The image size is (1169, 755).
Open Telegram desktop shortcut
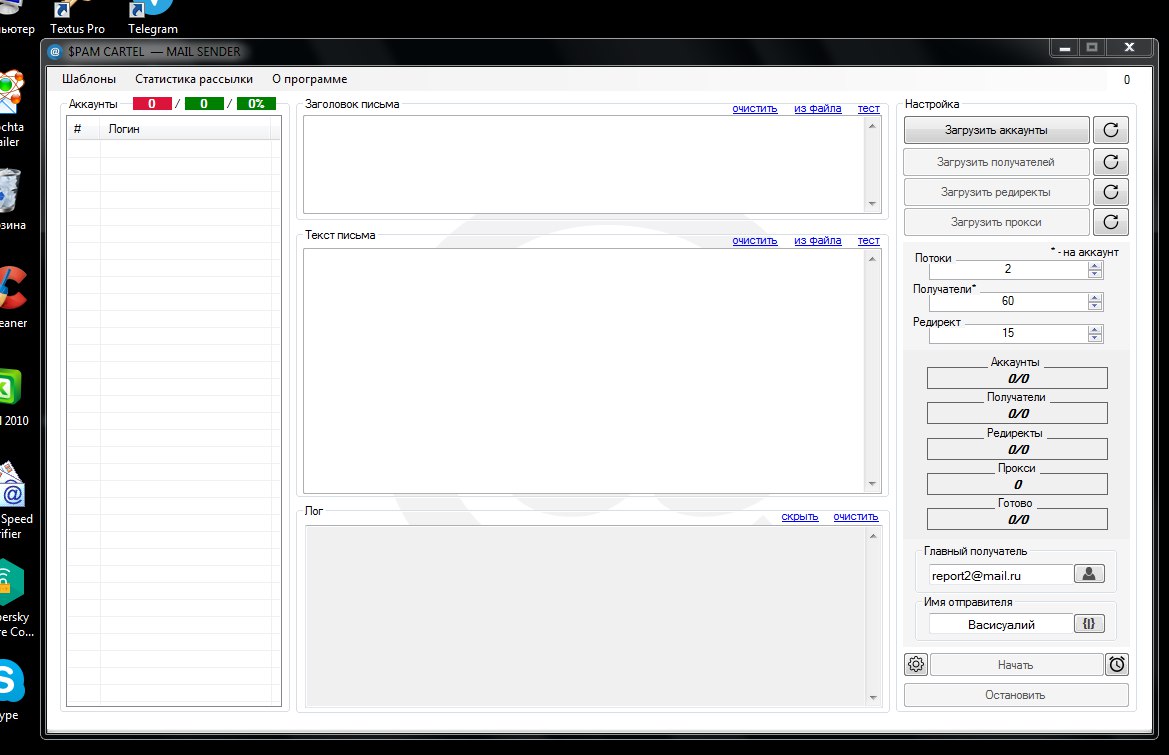(152, 18)
